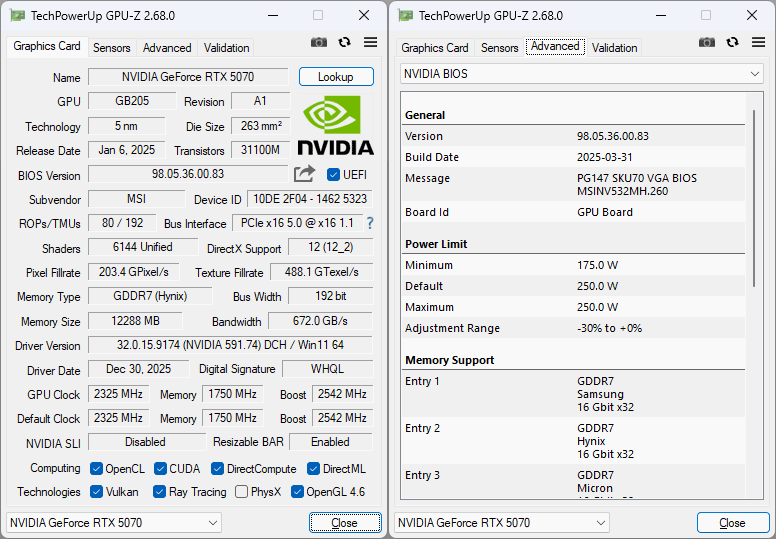Select Advanced tab in right window
Viewport: 776px width, 539px height.
[x=555, y=47]
